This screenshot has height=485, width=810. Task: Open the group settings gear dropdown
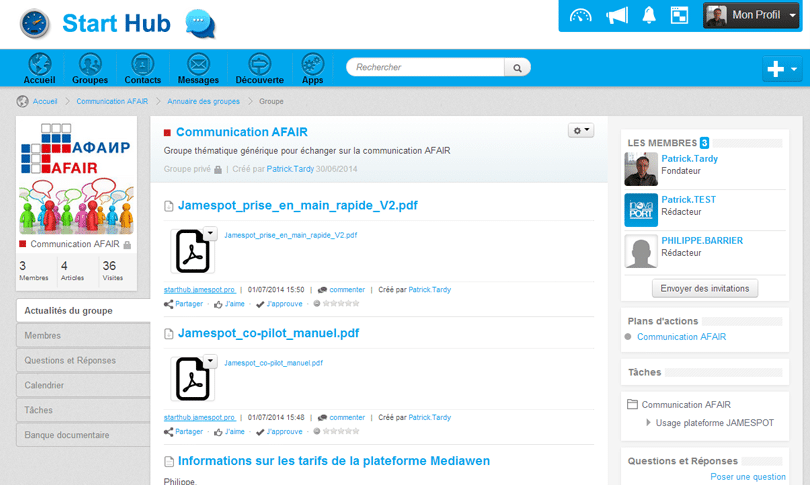coord(581,130)
